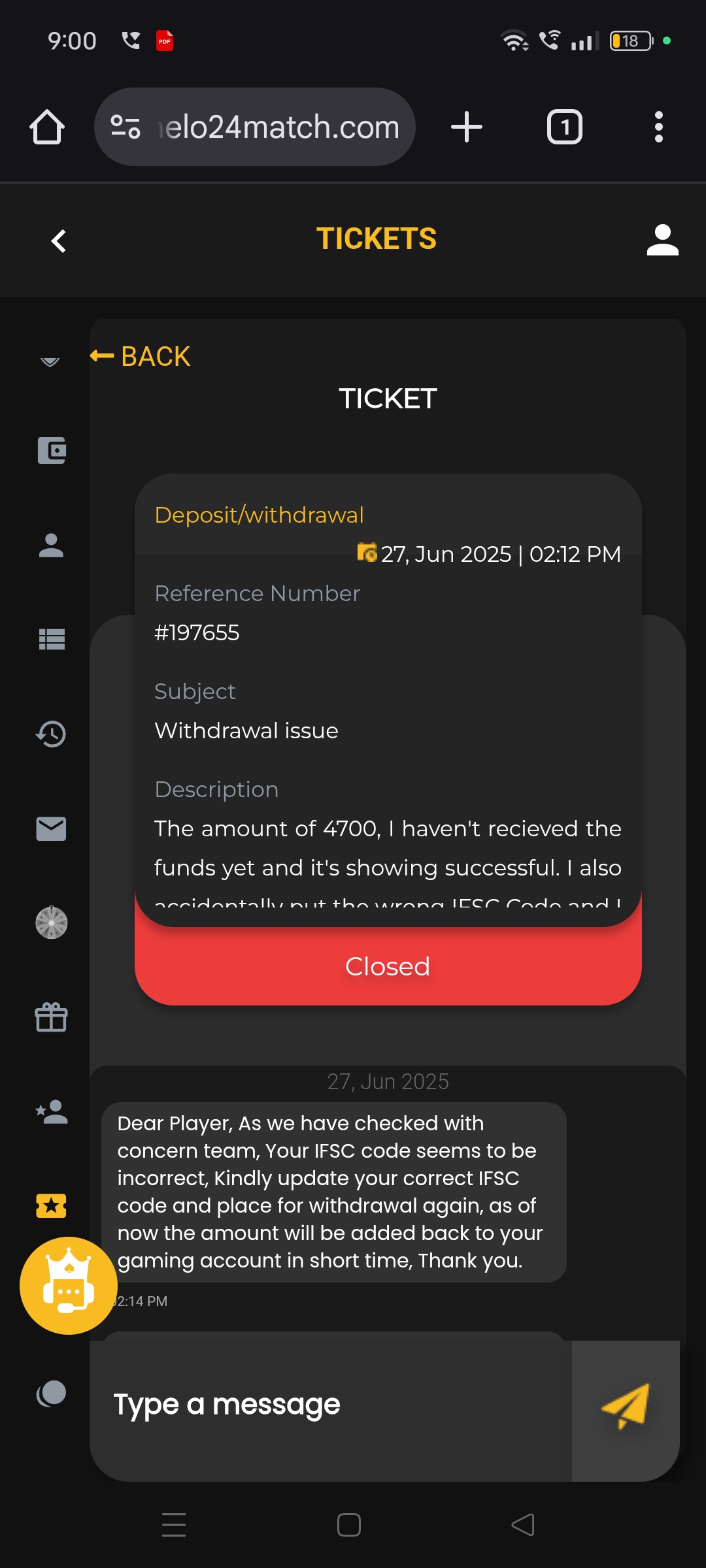Screen dimensions: 706x1568
Task: Open the browser tab switcher
Action: click(564, 127)
